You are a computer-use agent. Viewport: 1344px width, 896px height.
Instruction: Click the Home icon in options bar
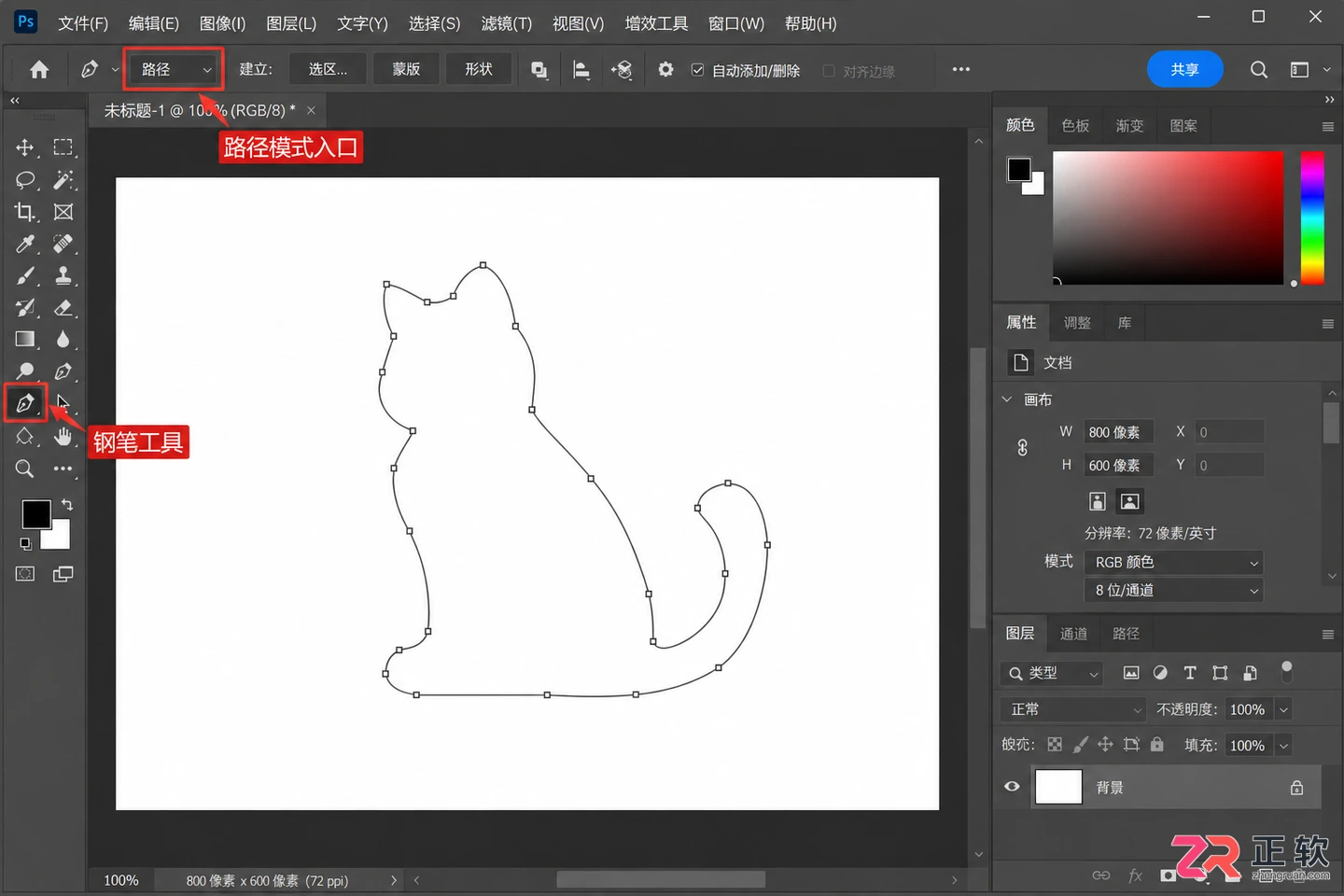point(39,69)
